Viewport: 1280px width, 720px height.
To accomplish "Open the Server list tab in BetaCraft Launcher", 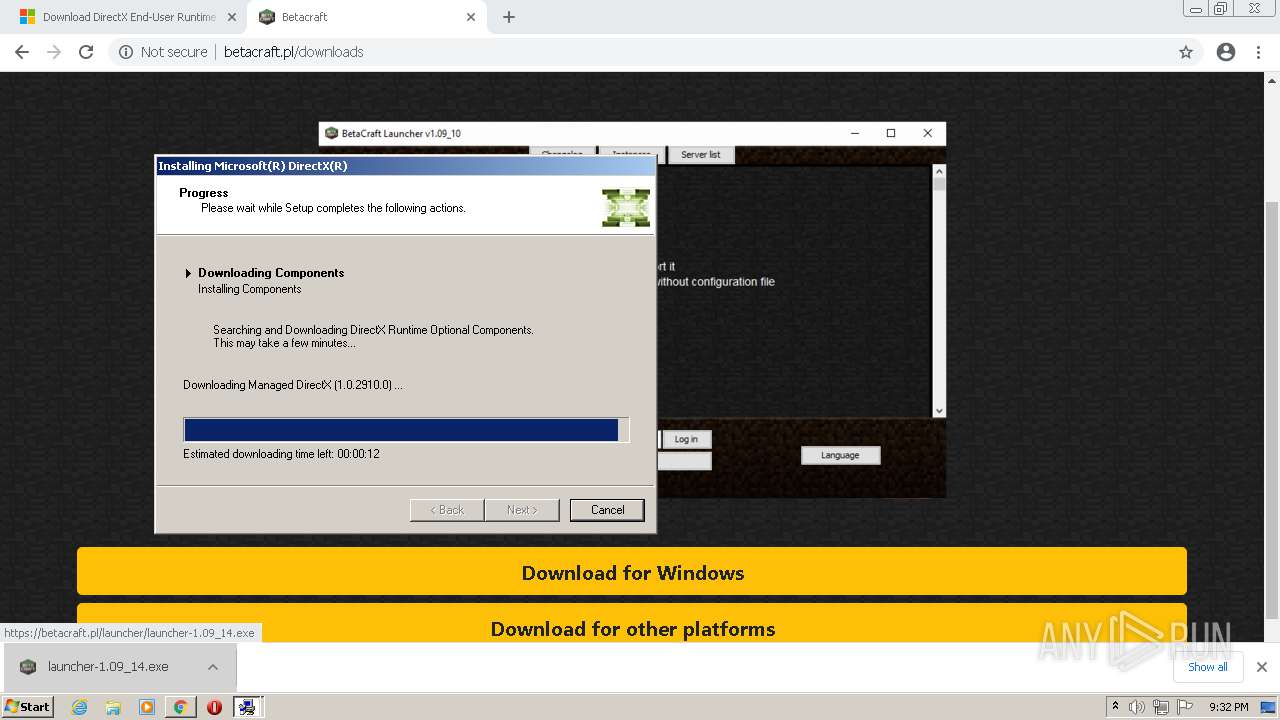I will [700, 155].
